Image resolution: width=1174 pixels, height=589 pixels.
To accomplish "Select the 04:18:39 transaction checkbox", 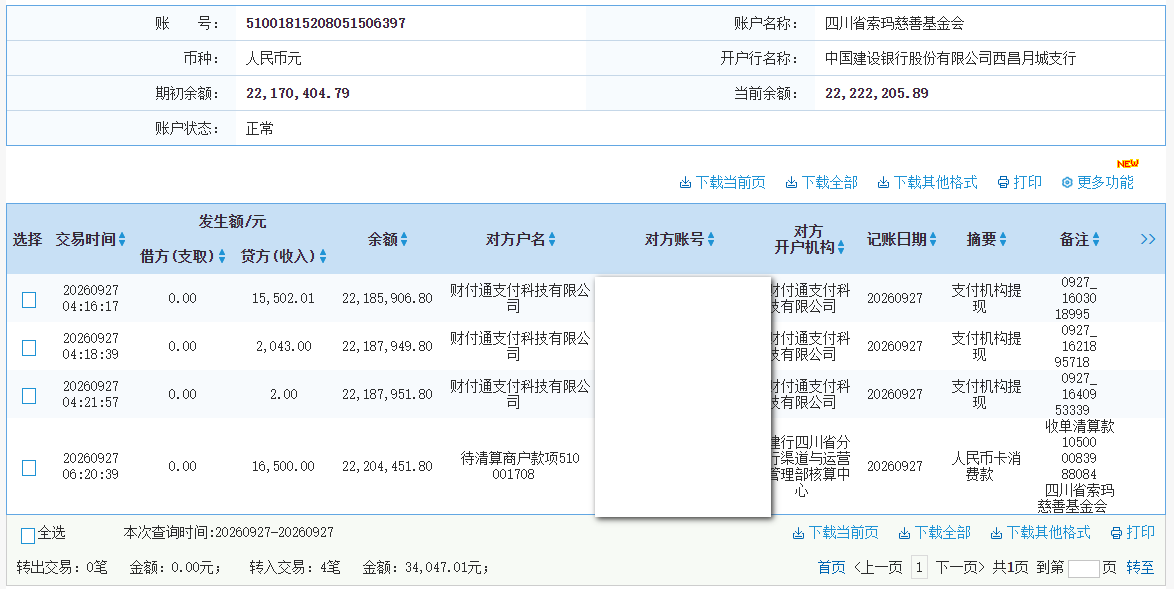I will click(29, 347).
